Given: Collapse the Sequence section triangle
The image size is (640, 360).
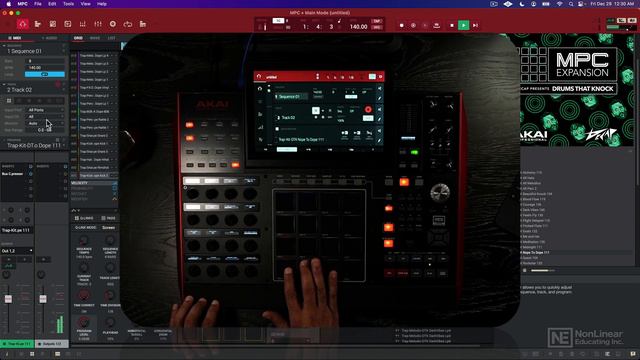Looking at the screenshot, I should click(4, 46).
